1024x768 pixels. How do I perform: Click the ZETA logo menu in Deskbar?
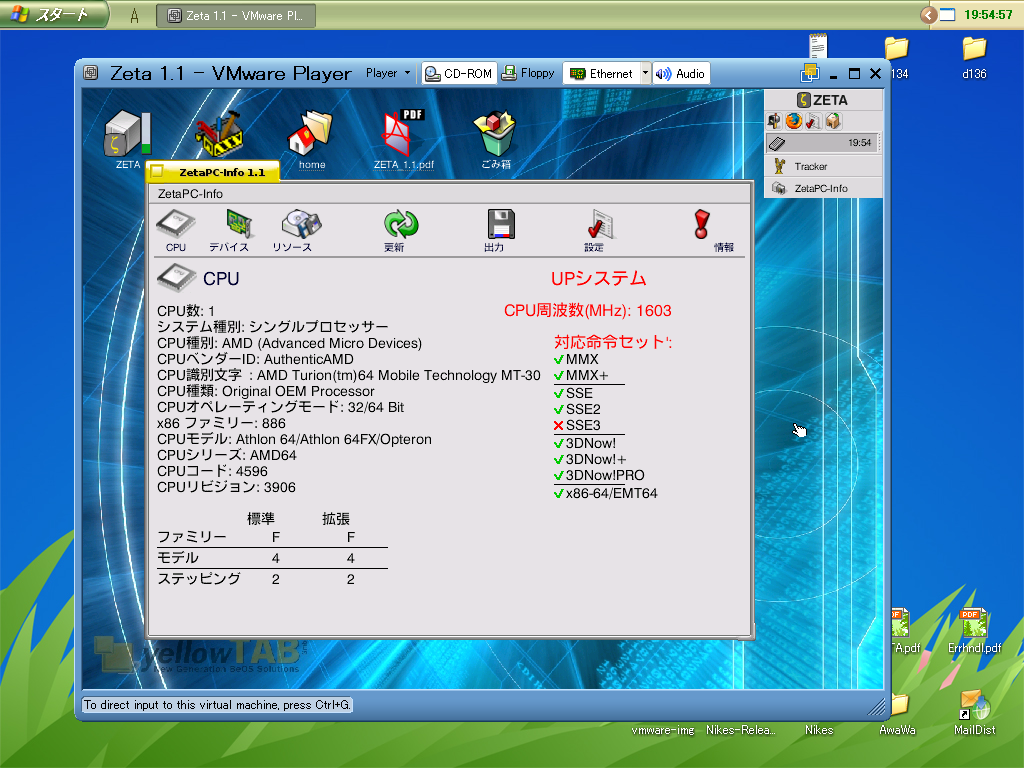pos(823,100)
